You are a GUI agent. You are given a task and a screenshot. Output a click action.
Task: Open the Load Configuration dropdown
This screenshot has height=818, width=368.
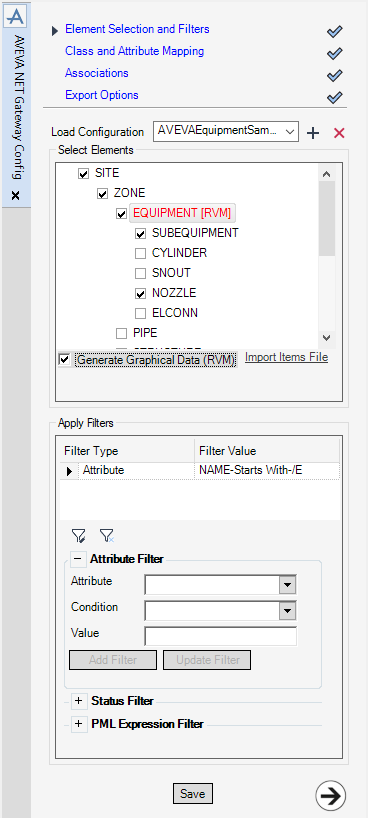(290, 132)
